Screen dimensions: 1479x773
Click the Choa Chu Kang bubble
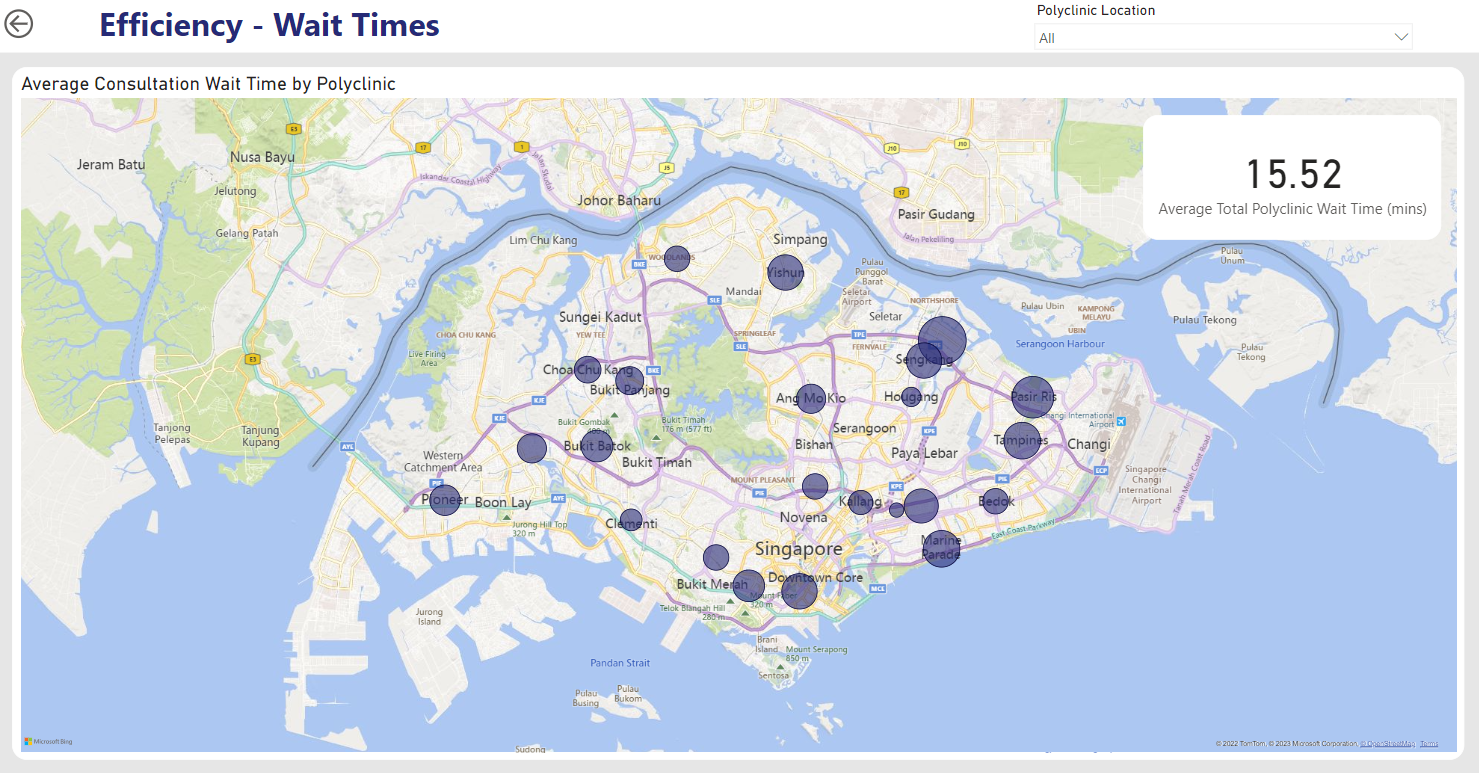coord(587,369)
